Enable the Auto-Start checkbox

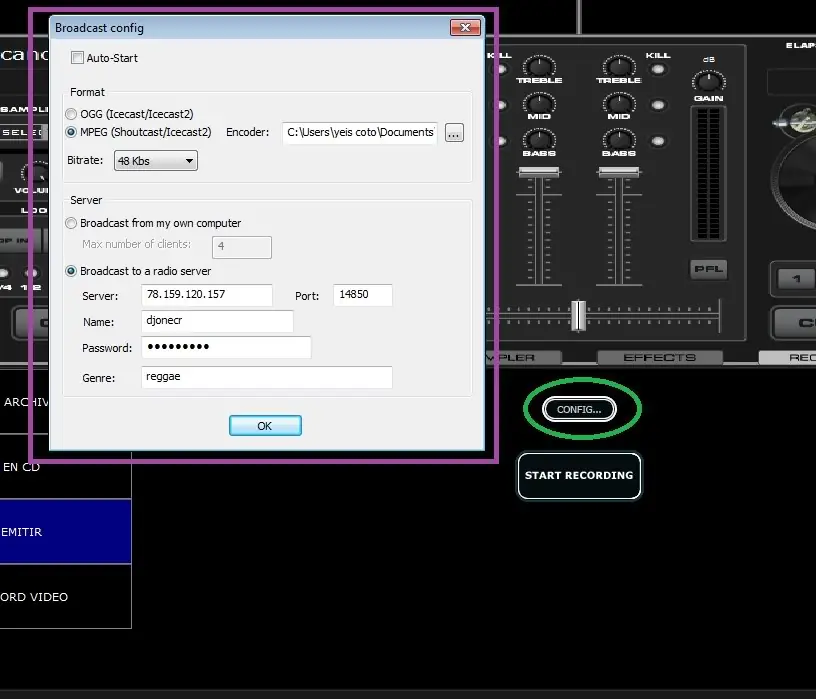[x=77, y=58]
